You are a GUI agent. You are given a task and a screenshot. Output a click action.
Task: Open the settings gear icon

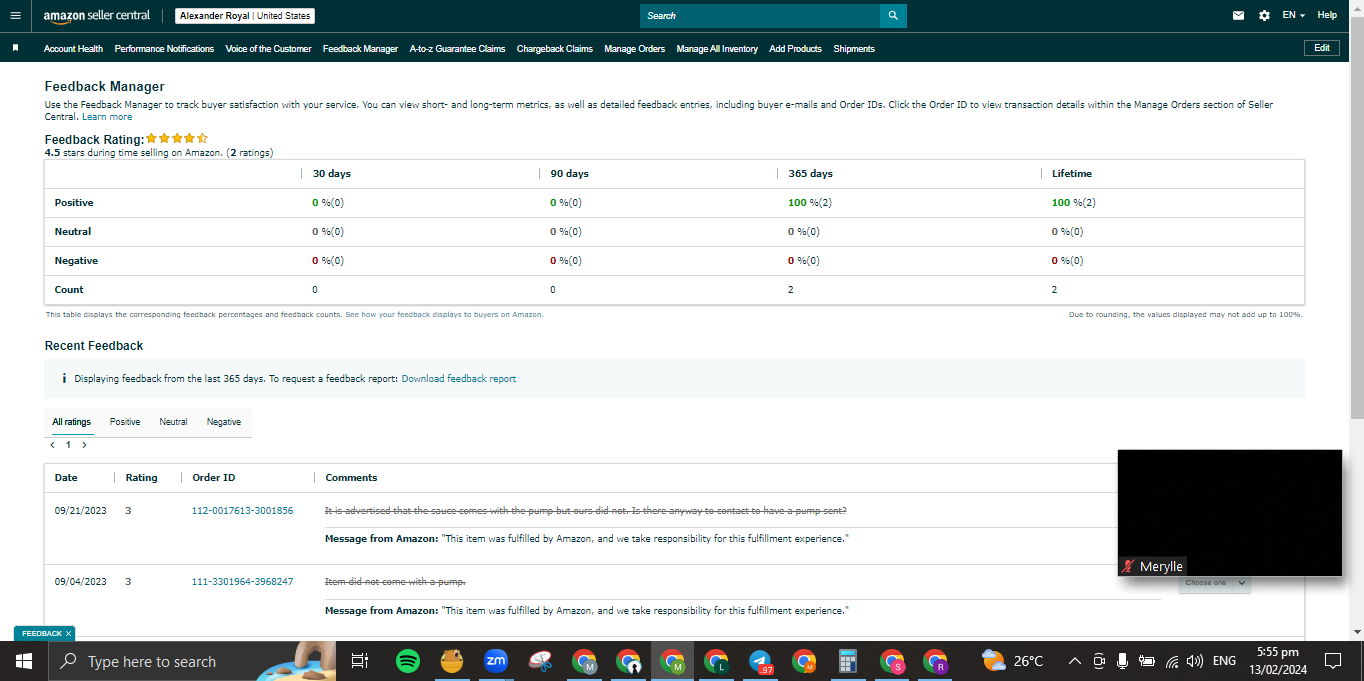coord(1264,16)
